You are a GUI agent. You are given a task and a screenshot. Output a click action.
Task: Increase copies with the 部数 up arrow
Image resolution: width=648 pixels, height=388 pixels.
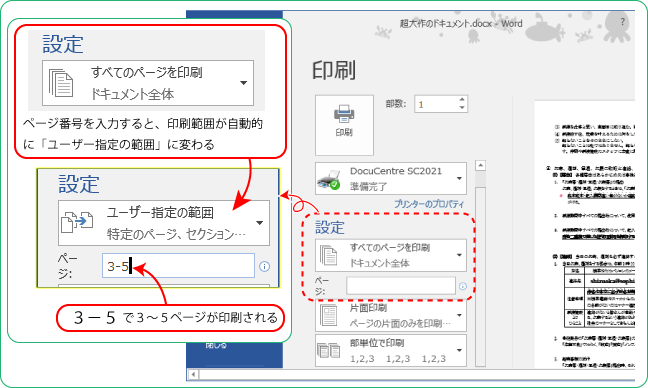pyautogui.click(x=462, y=100)
